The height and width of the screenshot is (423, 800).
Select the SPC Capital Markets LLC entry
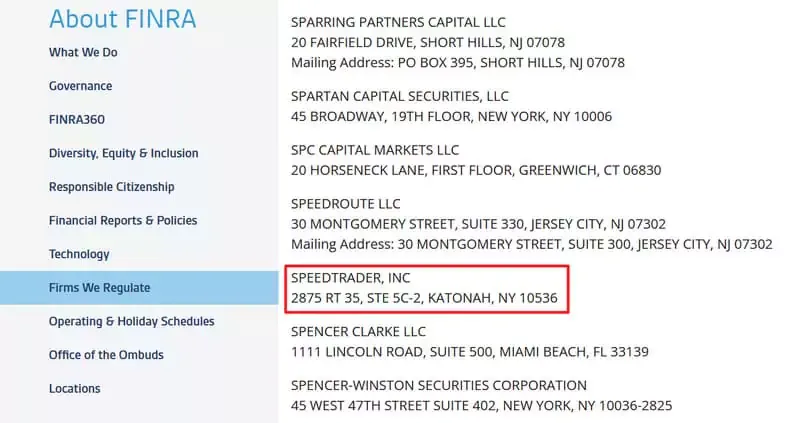(375, 150)
